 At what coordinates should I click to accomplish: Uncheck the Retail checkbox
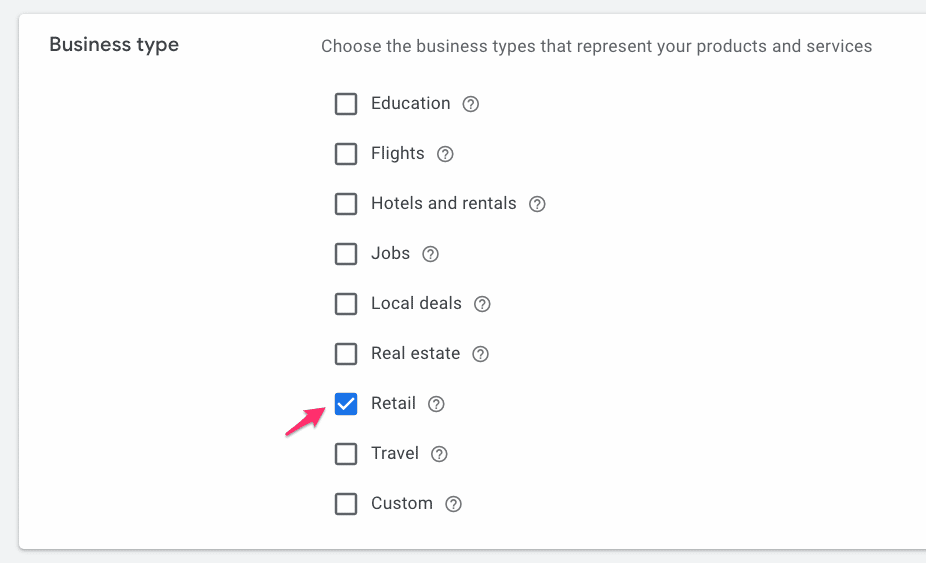(x=346, y=404)
